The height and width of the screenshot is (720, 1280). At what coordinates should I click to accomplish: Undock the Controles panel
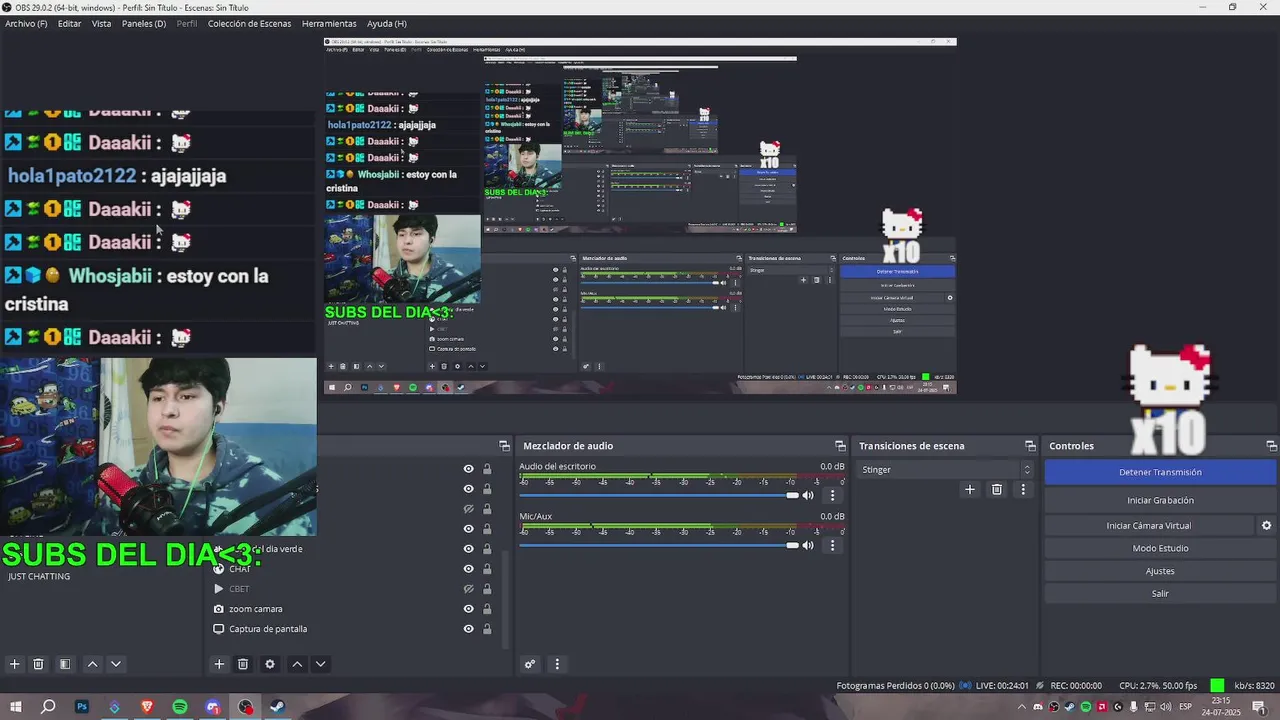coord(1271,446)
